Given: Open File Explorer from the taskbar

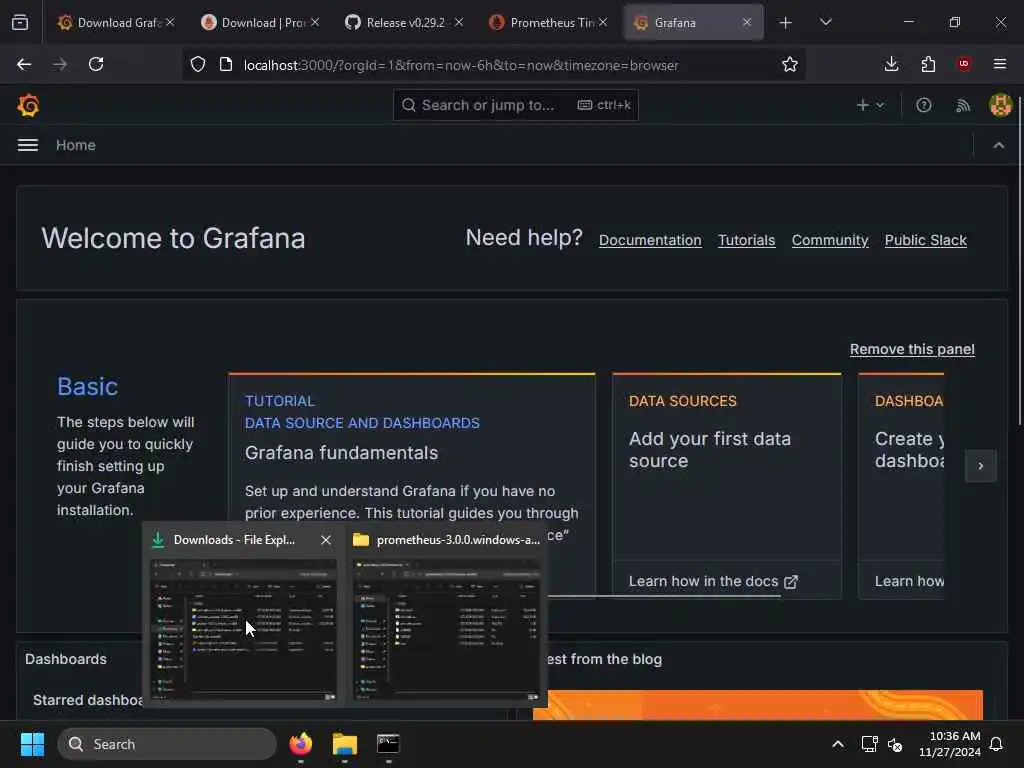Looking at the screenshot, I should point(344,744).
